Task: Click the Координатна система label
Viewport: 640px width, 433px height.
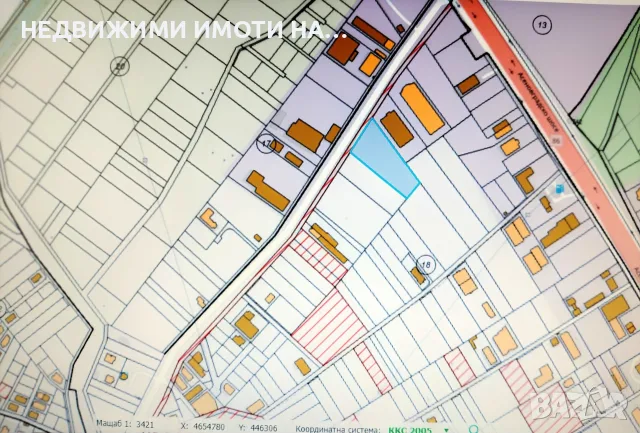Action: point(338,429)
